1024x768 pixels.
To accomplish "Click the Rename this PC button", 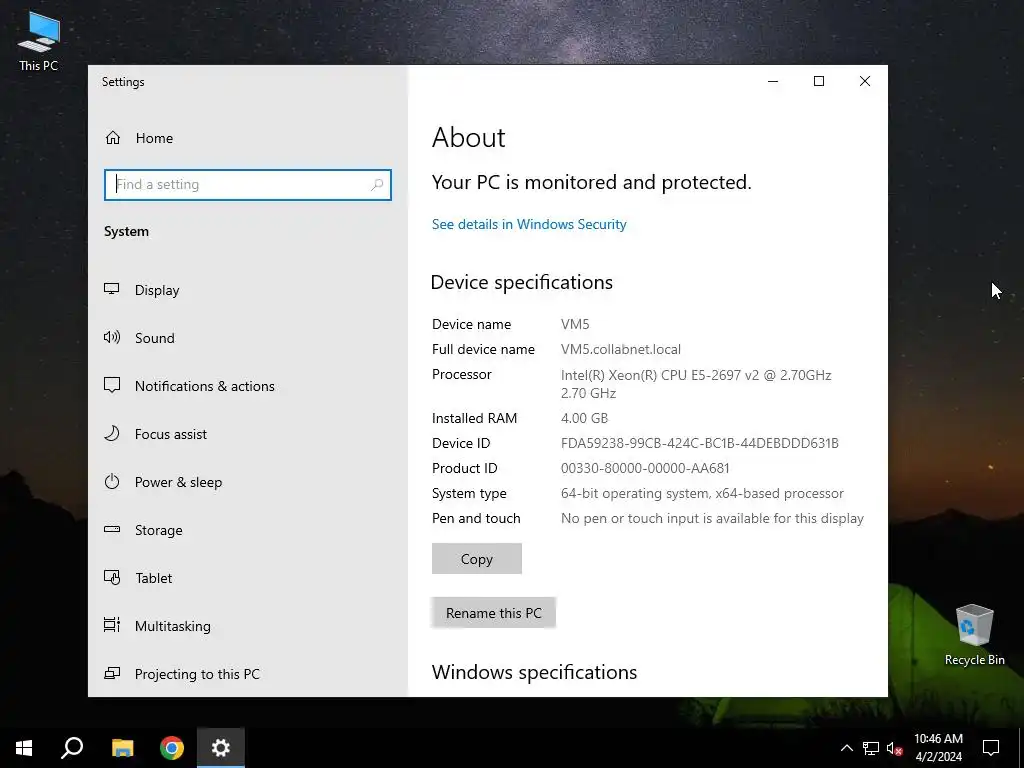I will pos(494,613).
